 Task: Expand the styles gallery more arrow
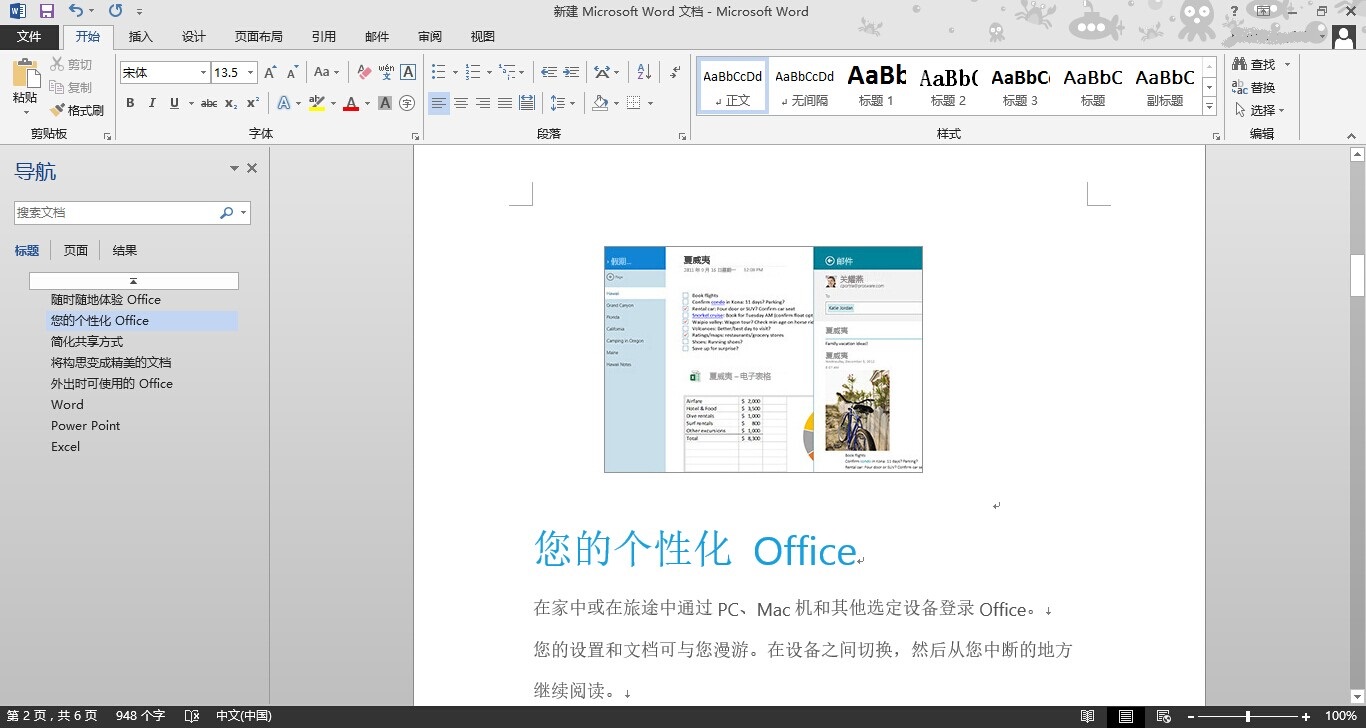1209,106
